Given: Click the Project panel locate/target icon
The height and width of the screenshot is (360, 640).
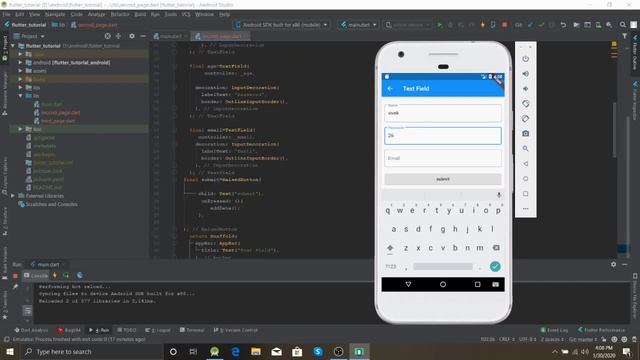Looking at the screenshot, I should 107,36.
